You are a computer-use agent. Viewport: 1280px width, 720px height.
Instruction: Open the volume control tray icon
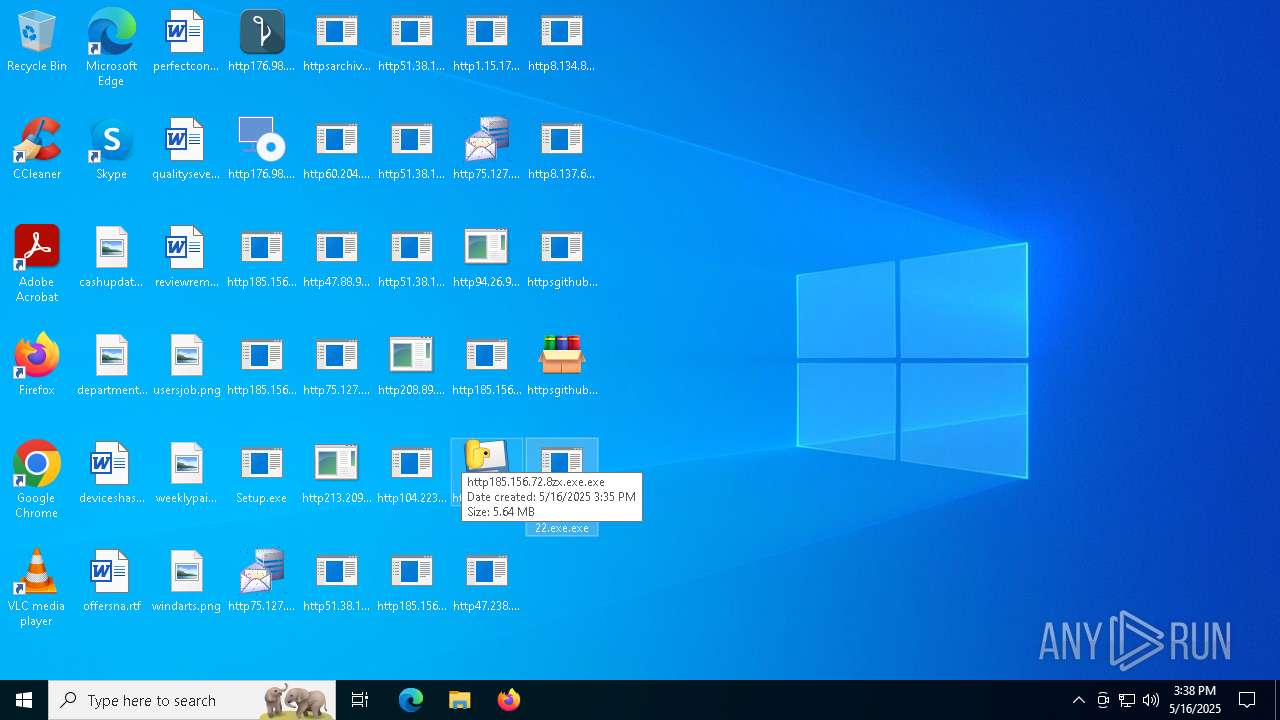click(x=1151, y=700)
